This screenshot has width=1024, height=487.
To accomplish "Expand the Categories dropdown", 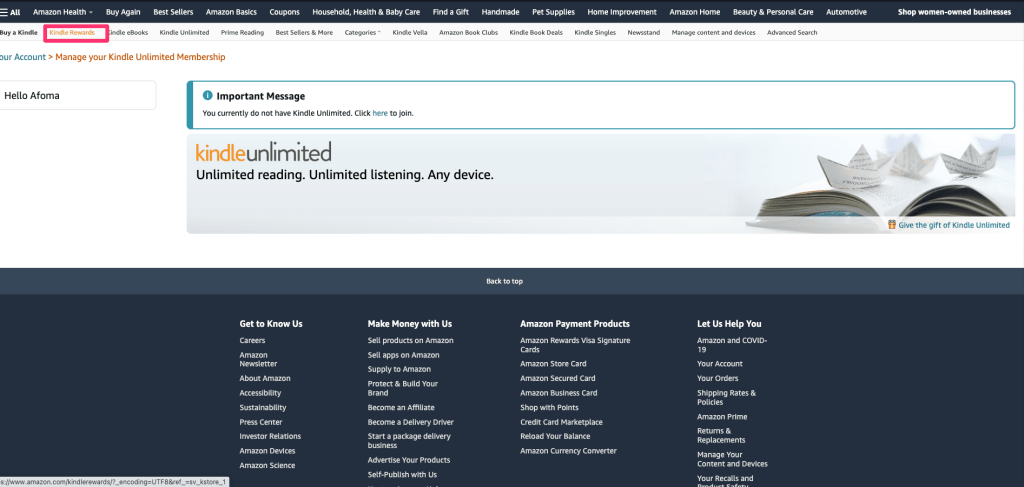I will [x=362, y=33].
